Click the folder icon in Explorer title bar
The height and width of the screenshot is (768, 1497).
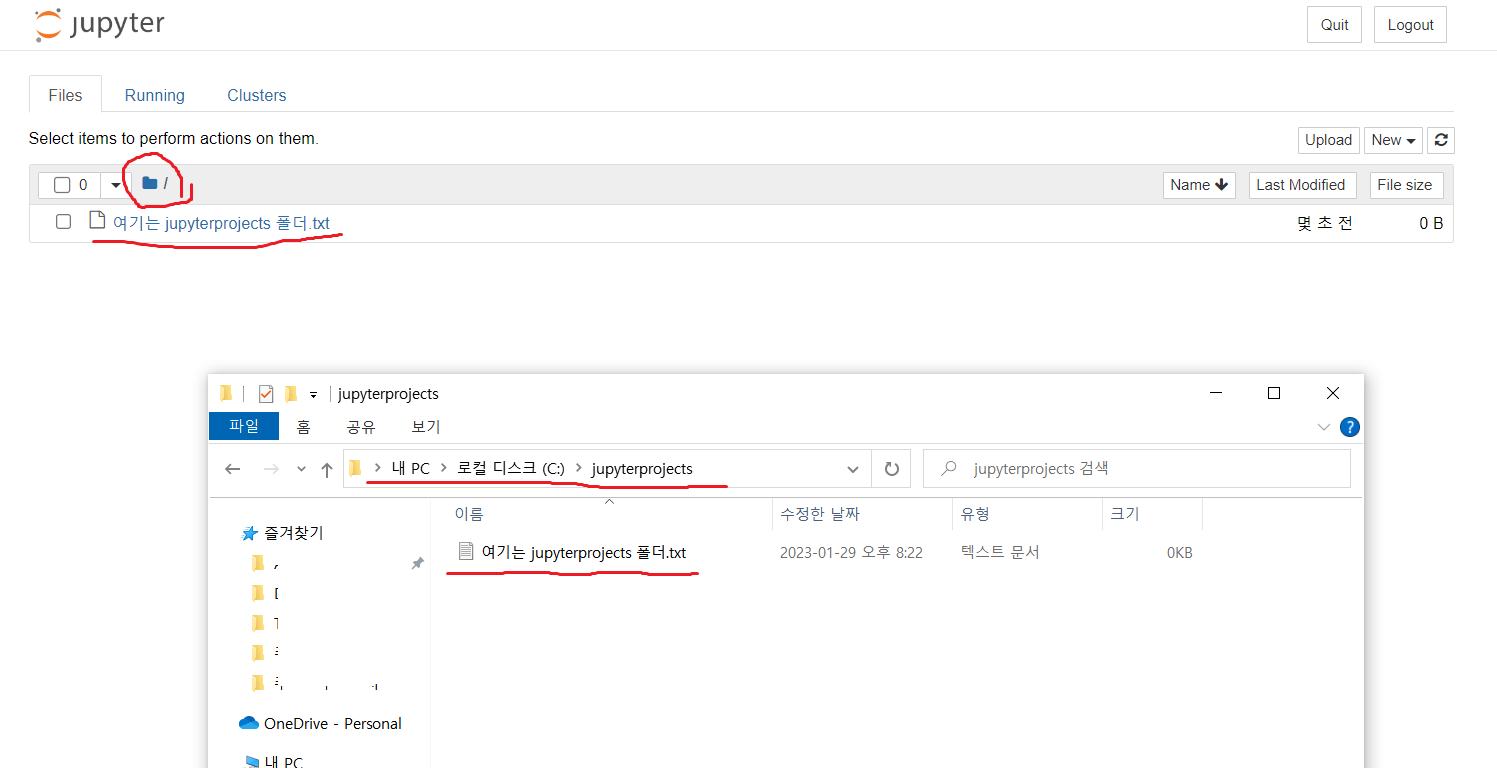tap(226, 393)
